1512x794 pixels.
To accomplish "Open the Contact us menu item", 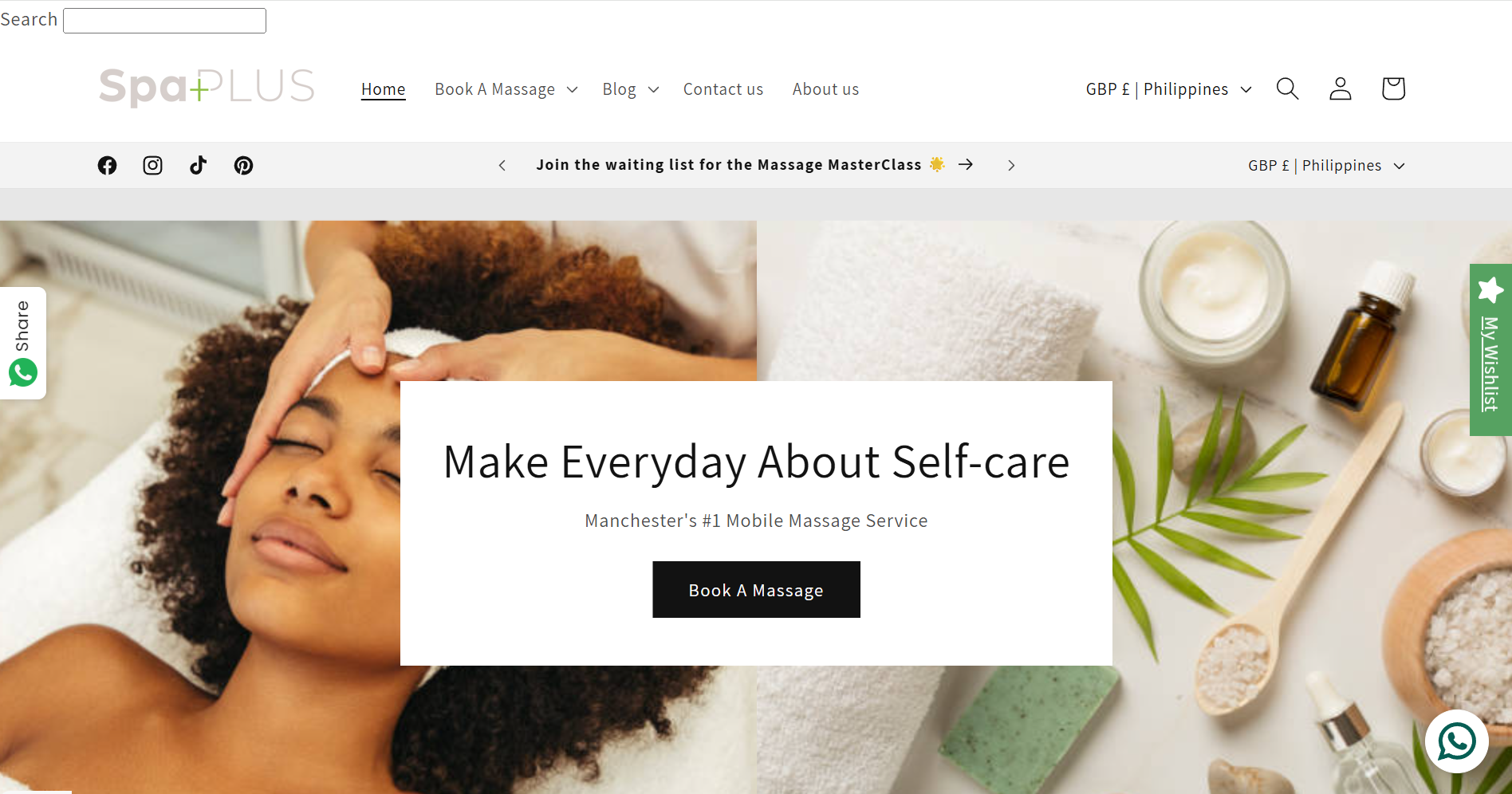I will (723, 89).
